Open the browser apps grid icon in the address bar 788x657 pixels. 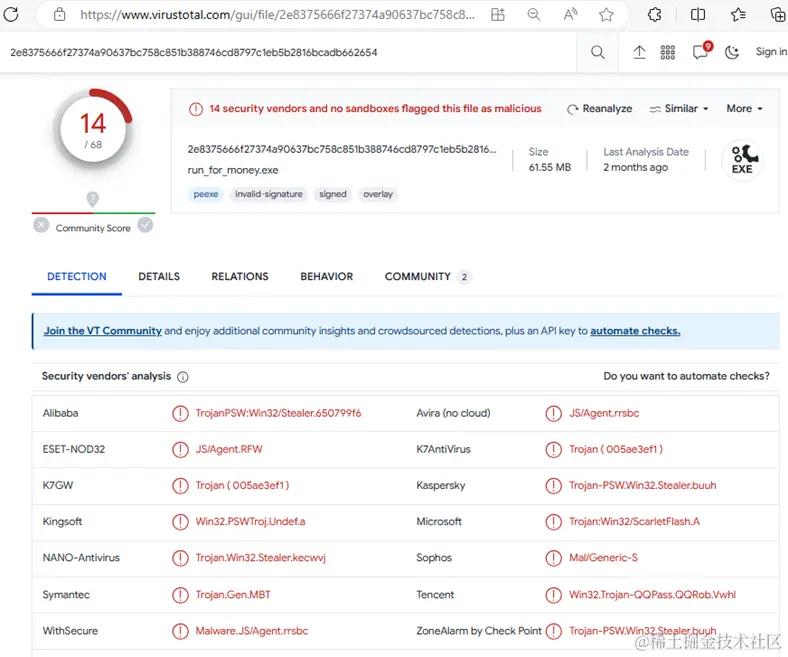pyautogui.click(x=498, y=15)
